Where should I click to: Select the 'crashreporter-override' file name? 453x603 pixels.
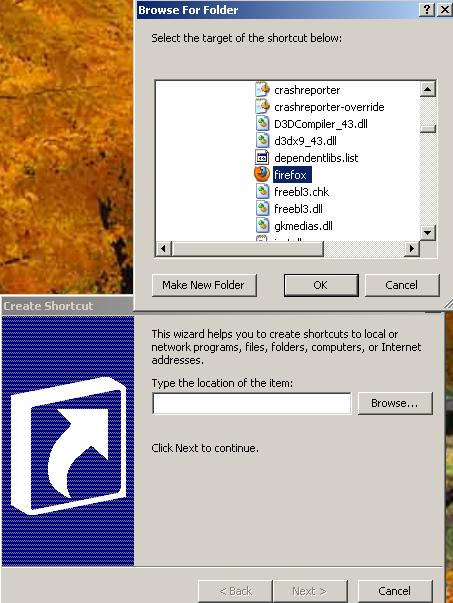click(x=329, y=107)
